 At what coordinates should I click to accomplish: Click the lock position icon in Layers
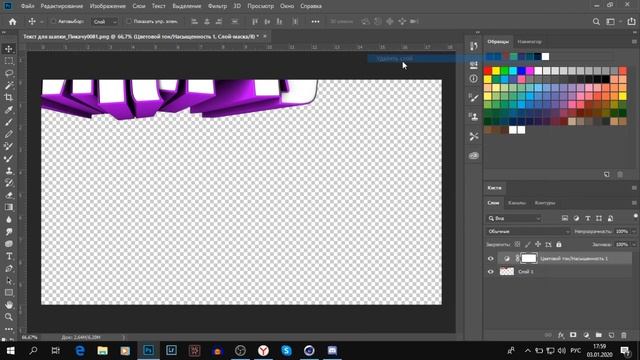(x=538, y=244)
